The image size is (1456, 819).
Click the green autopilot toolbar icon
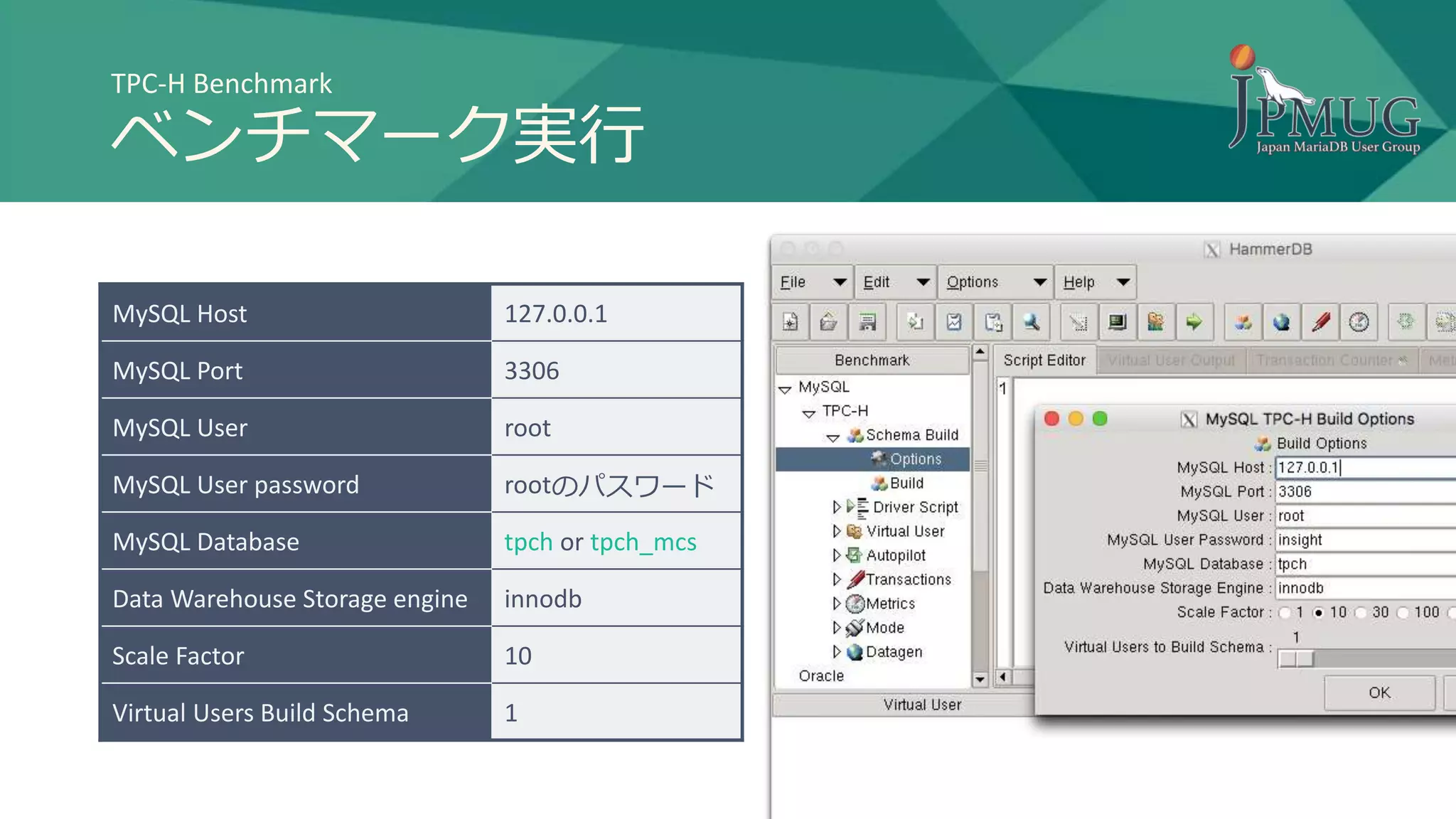pyautogui.click(x=1406, y=322)
